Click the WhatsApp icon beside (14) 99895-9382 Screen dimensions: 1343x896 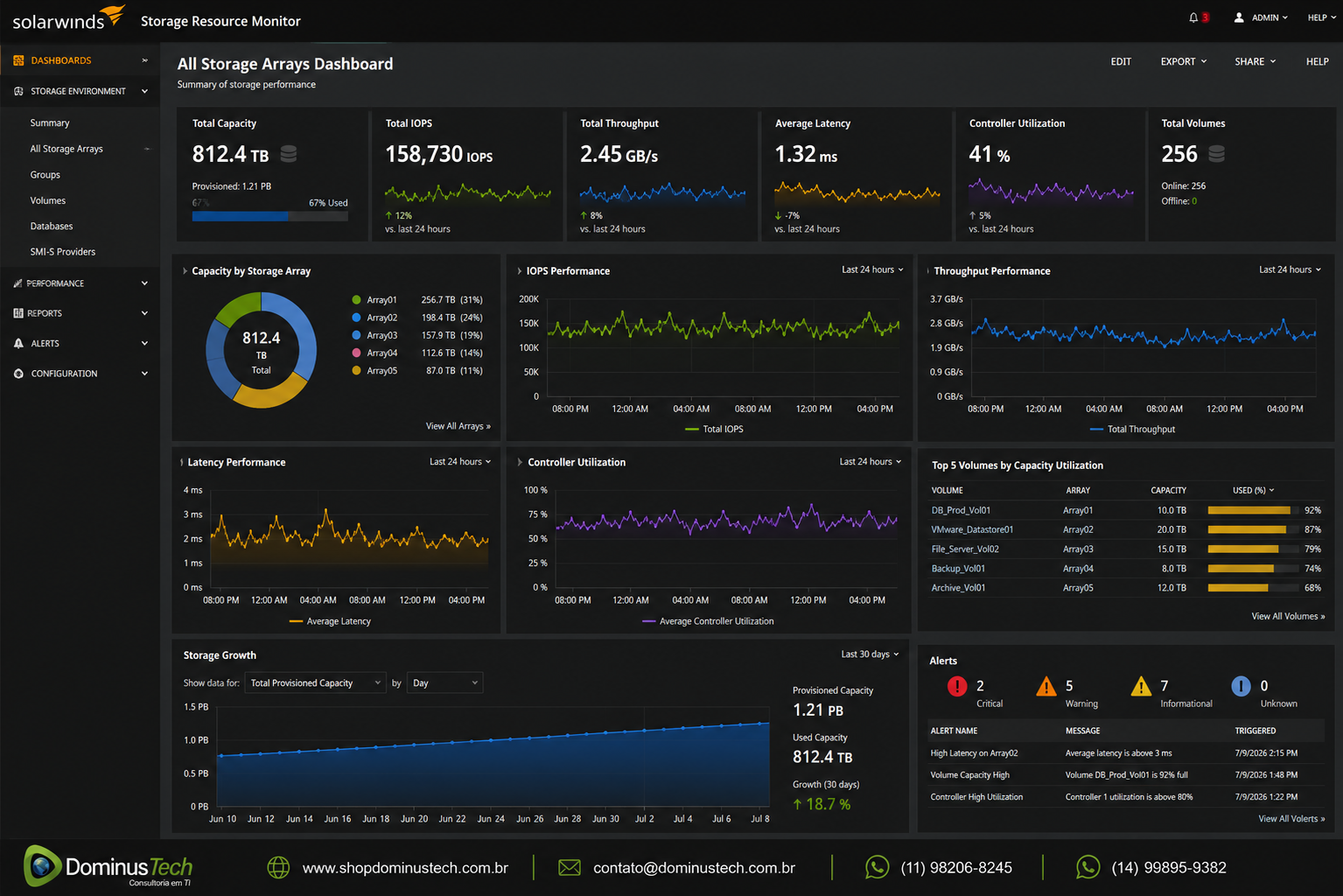point(1088,867)
